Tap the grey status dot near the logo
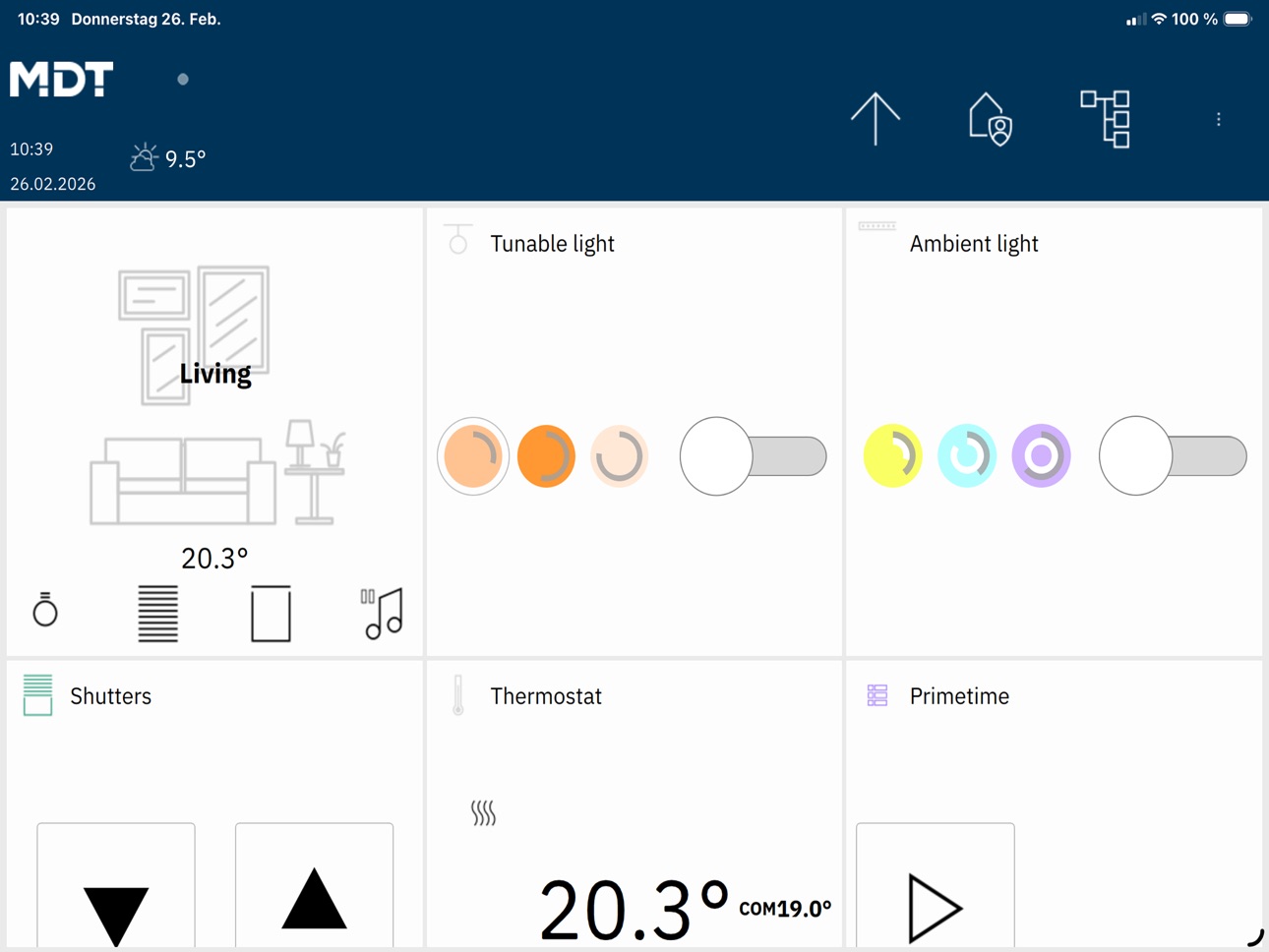 pyautogui.click(x=183, y=80)
